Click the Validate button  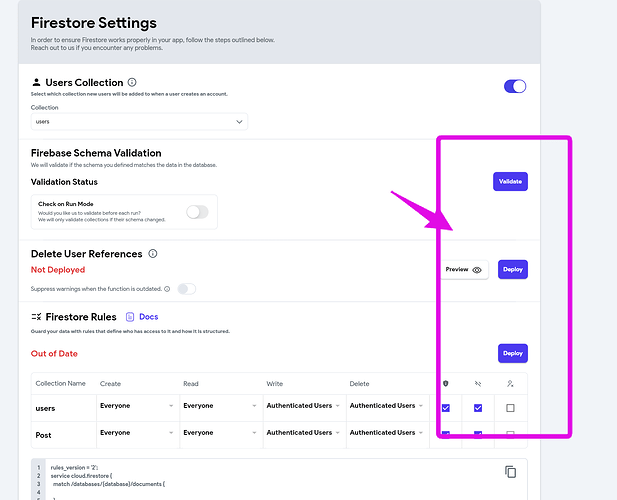[510, 181]
